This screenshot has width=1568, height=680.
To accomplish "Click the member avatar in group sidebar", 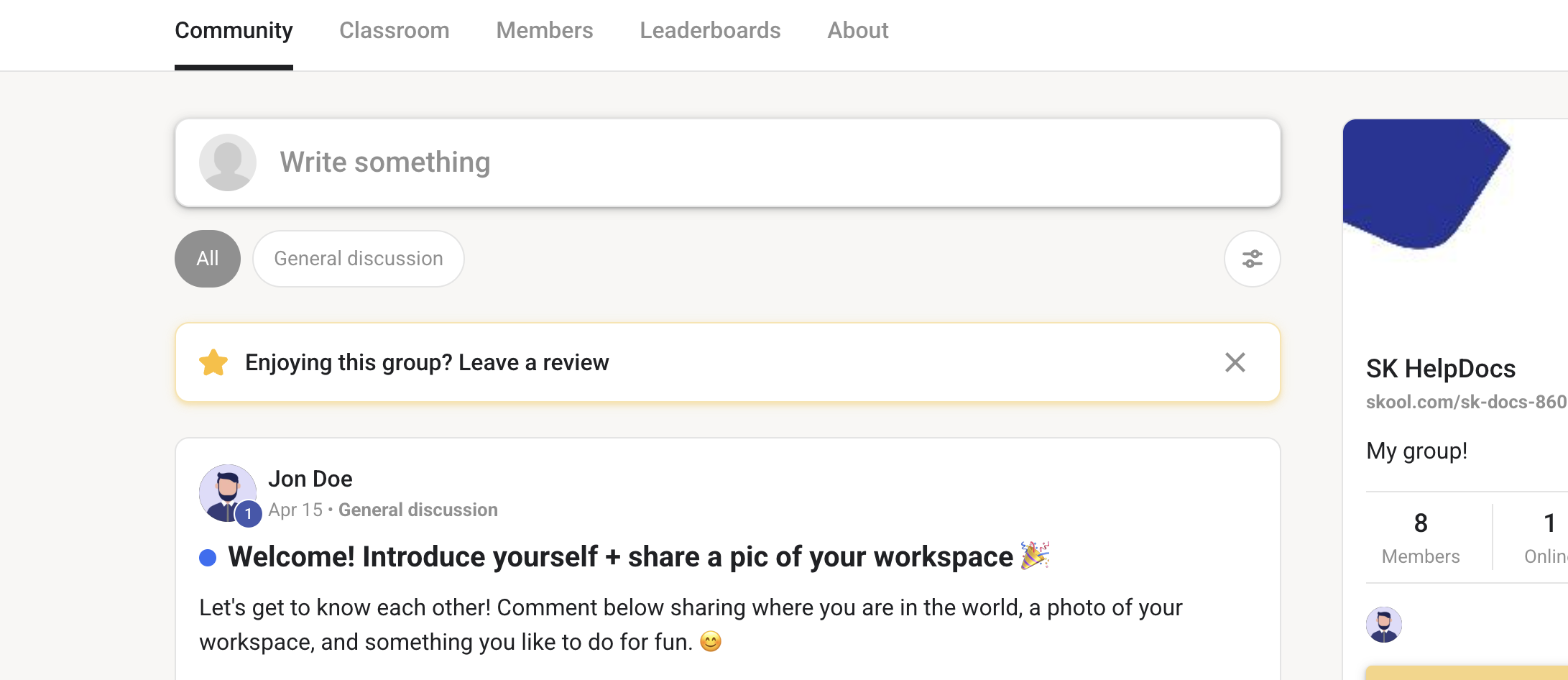I will point(1384,625).
